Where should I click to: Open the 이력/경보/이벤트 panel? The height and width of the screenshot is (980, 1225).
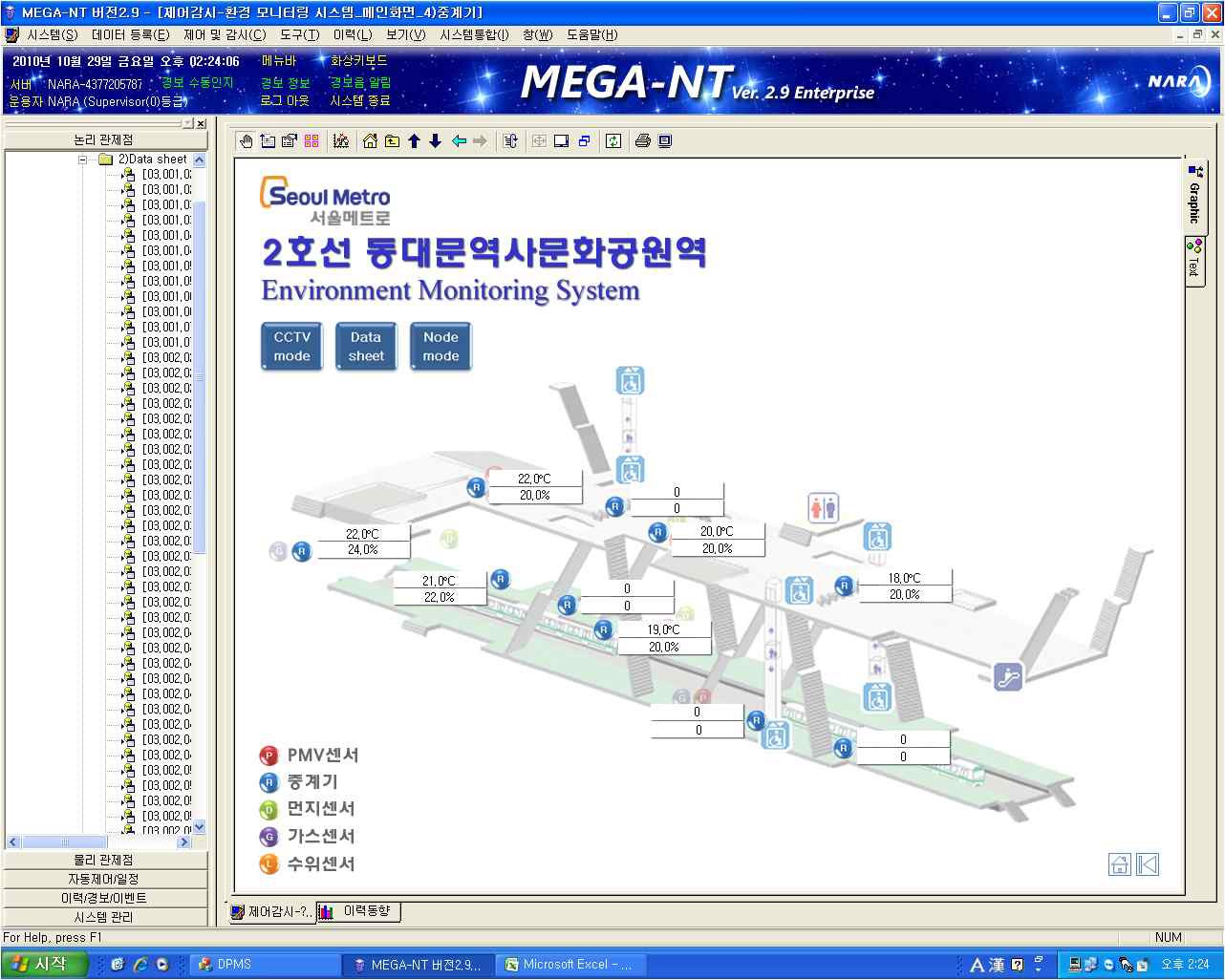103,898
